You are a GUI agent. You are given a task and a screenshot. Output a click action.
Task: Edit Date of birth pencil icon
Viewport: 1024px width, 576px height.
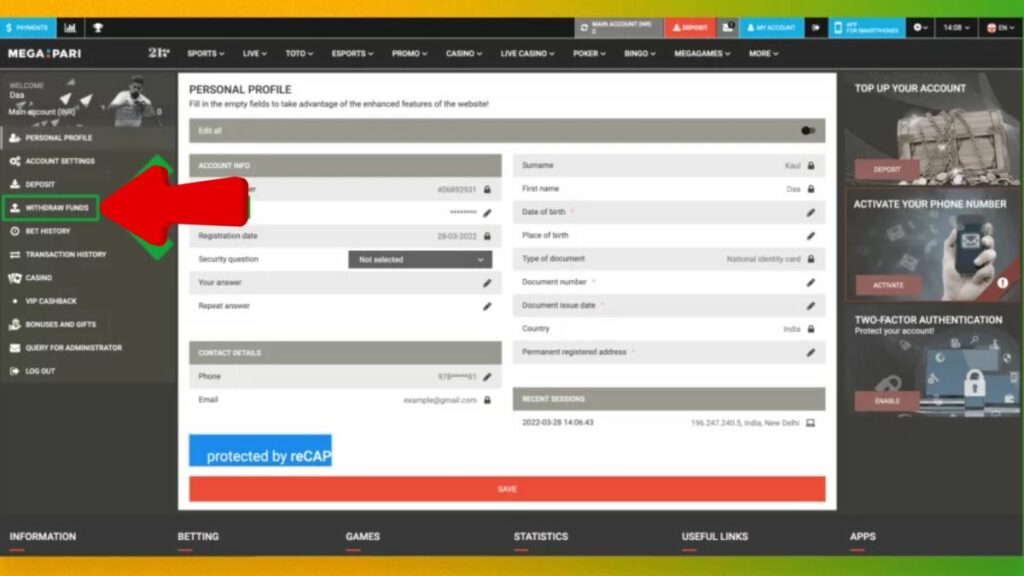pyautogui.click(x=811, y=212)
